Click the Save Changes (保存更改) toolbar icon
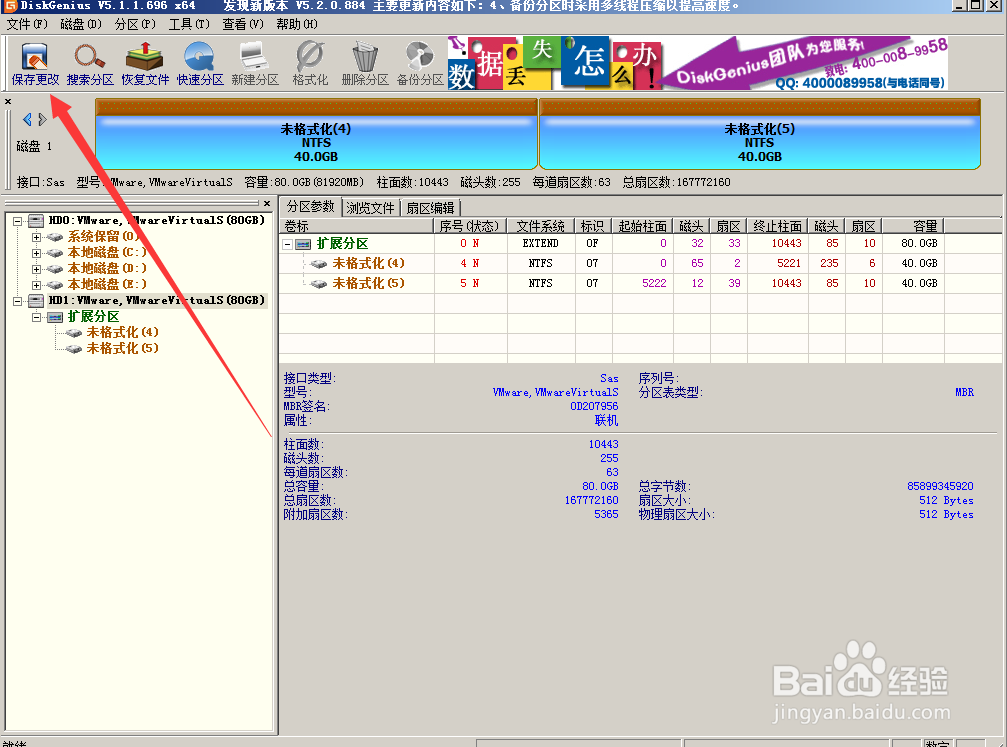The height and width of the screenshot is (747, 1007). [35, 64]
